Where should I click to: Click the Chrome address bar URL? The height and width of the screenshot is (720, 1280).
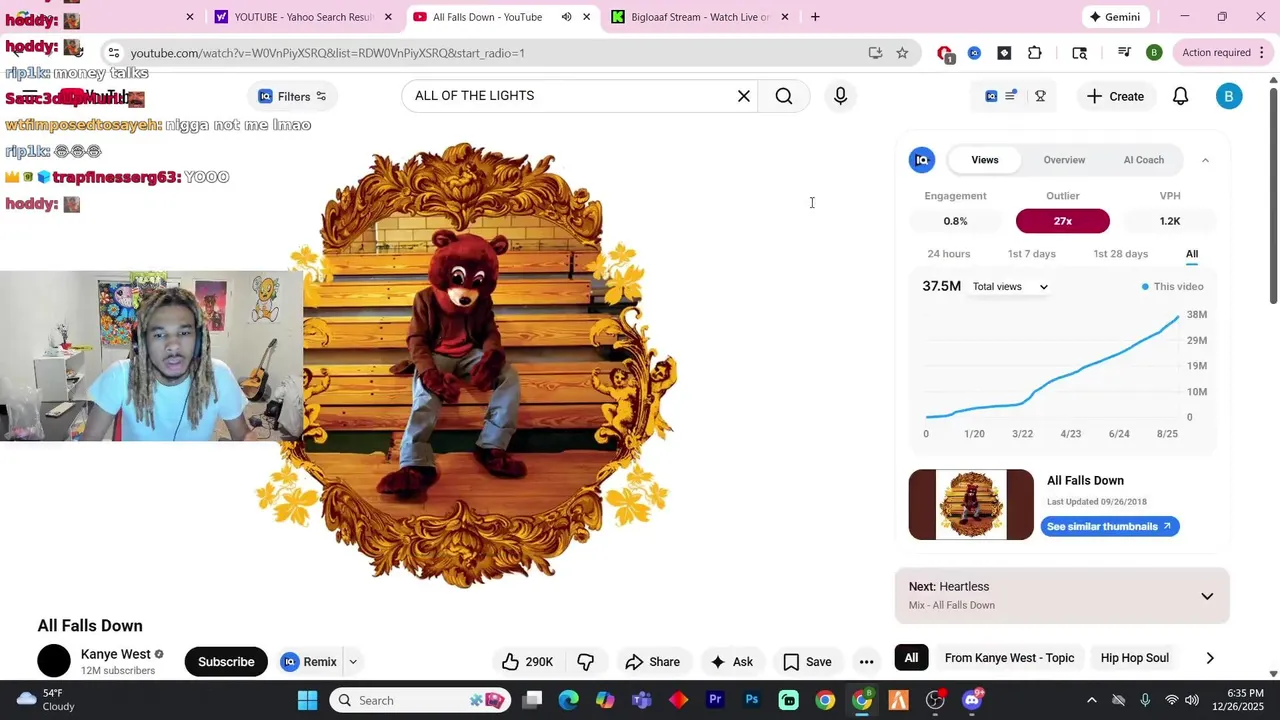coord(327,53)
